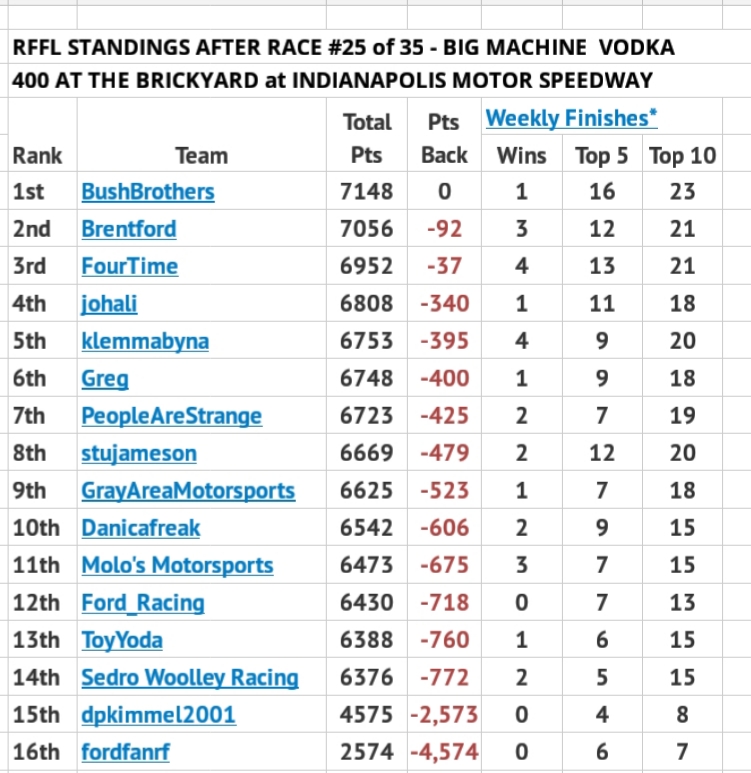Open the PeopleAreStrange team link

[171, 416]
